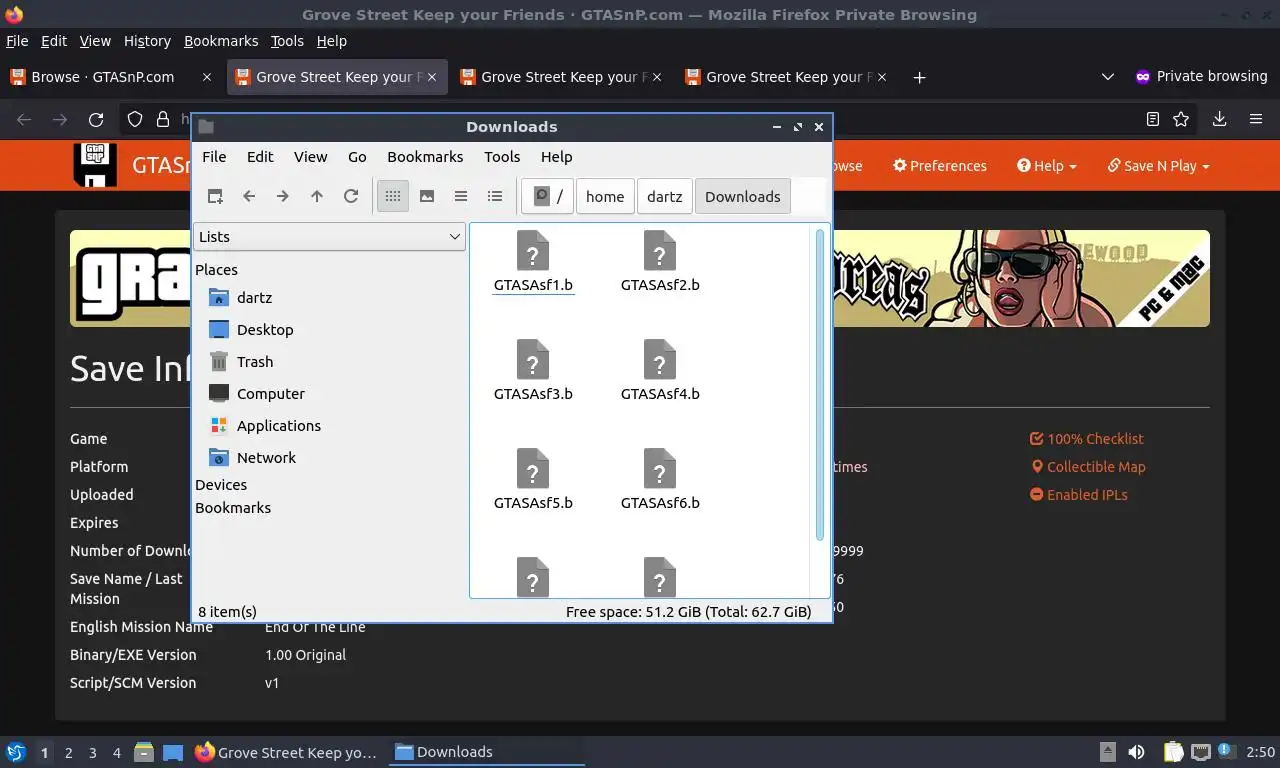The width and height of the screenshot is (1280, 768).
Task: Open a new Firefox tab
Action: coord(919,77)
